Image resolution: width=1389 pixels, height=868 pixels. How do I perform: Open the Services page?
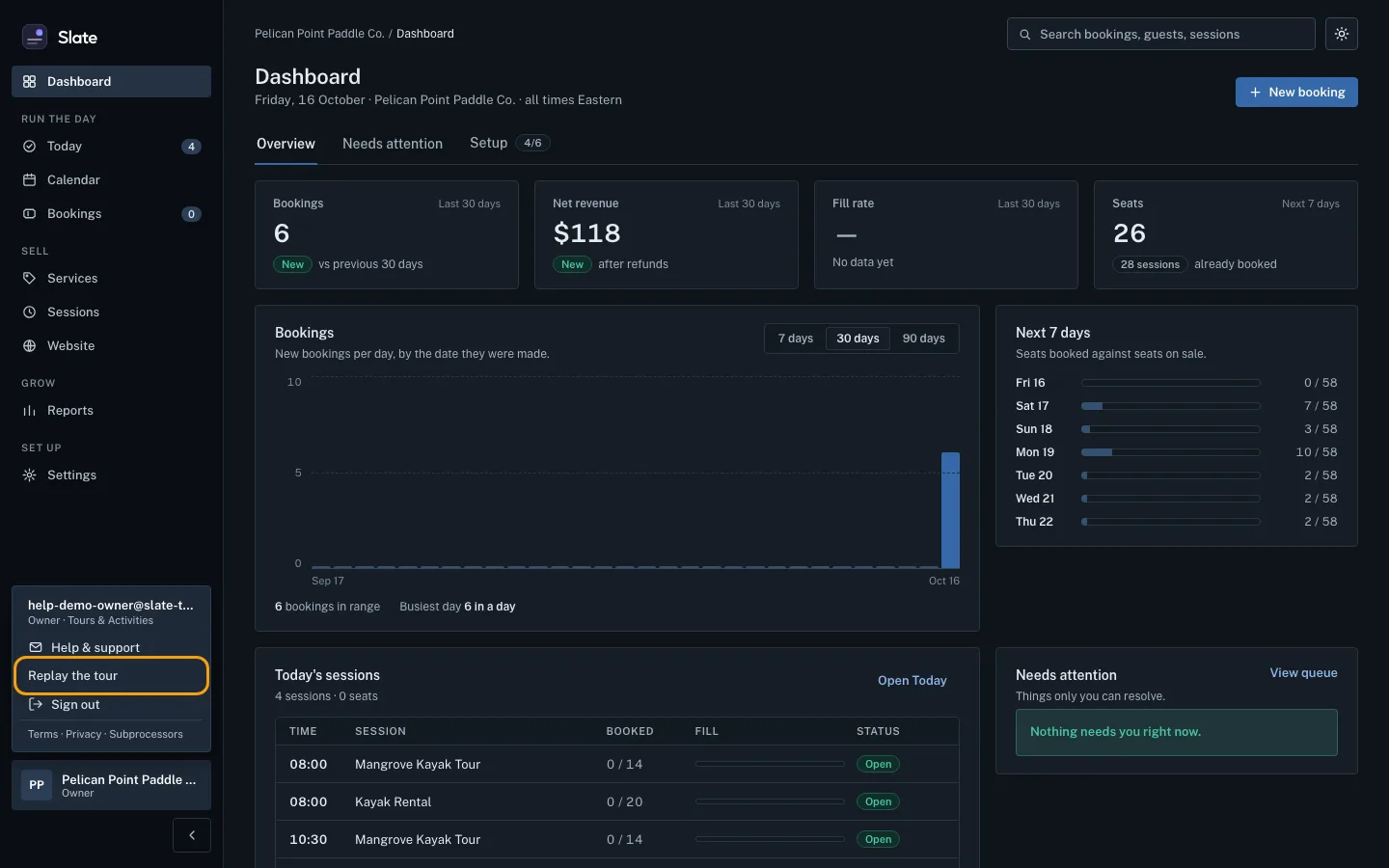[x=111, y=279]
